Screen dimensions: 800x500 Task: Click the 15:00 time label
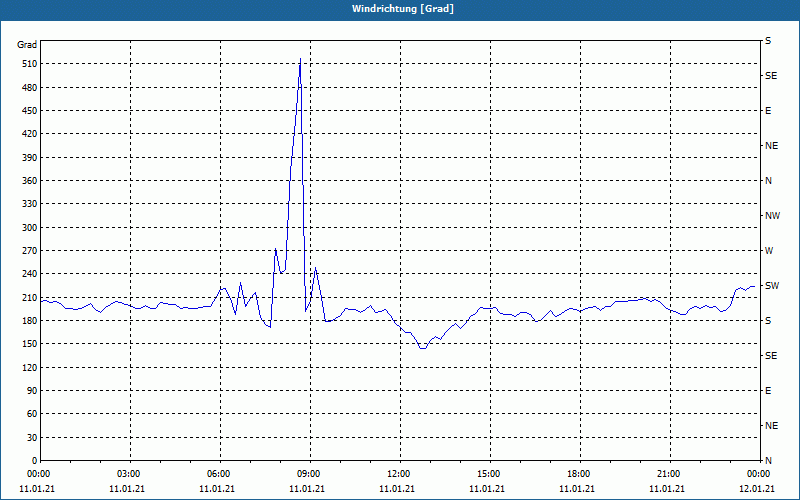(490, 474)
